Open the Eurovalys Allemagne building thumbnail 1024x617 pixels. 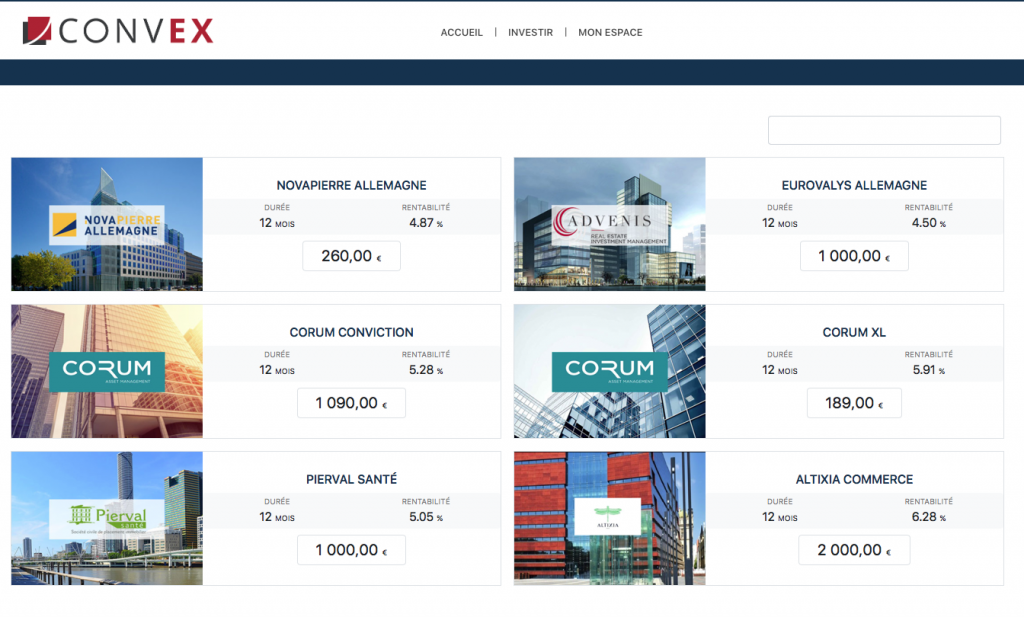pos(609,224)
